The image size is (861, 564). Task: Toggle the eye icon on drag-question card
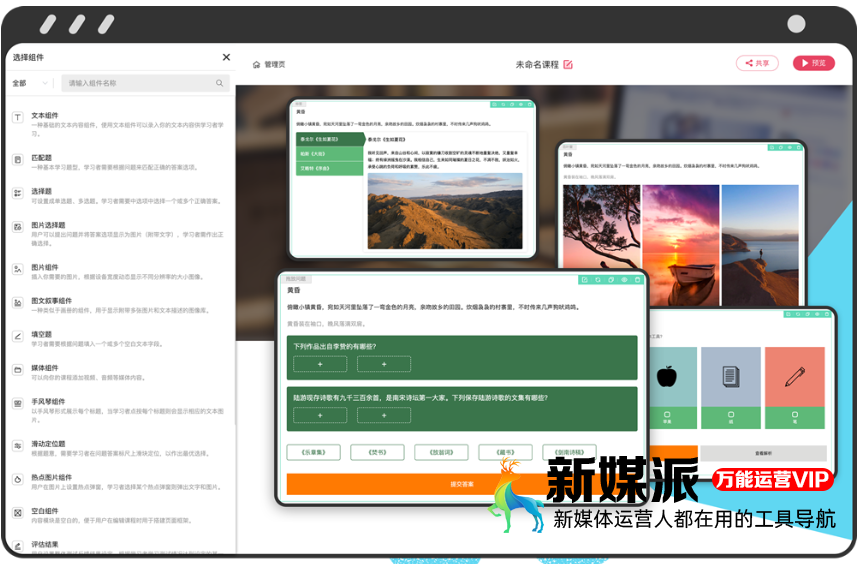(x=624, y=280)
